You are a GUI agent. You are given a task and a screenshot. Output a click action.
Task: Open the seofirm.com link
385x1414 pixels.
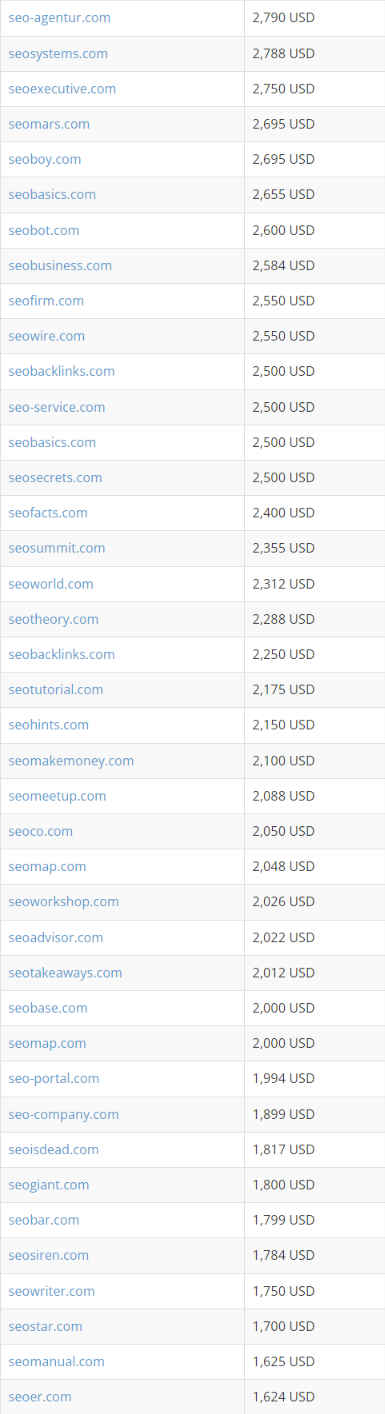[46, 300]
